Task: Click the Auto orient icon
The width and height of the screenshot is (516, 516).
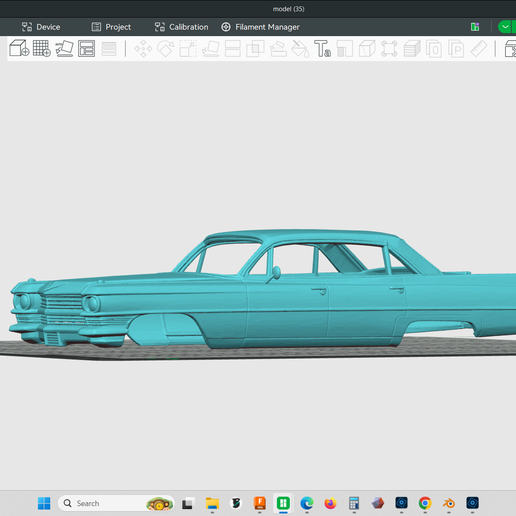Action: 64,48
